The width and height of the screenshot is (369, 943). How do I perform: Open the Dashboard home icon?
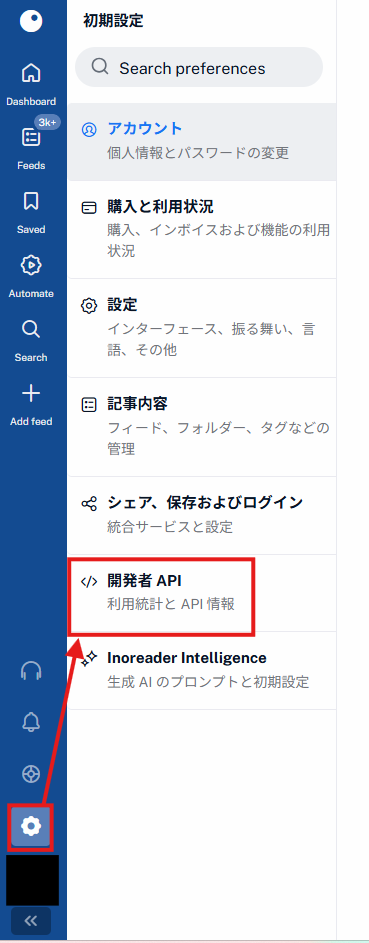point(31,73)
